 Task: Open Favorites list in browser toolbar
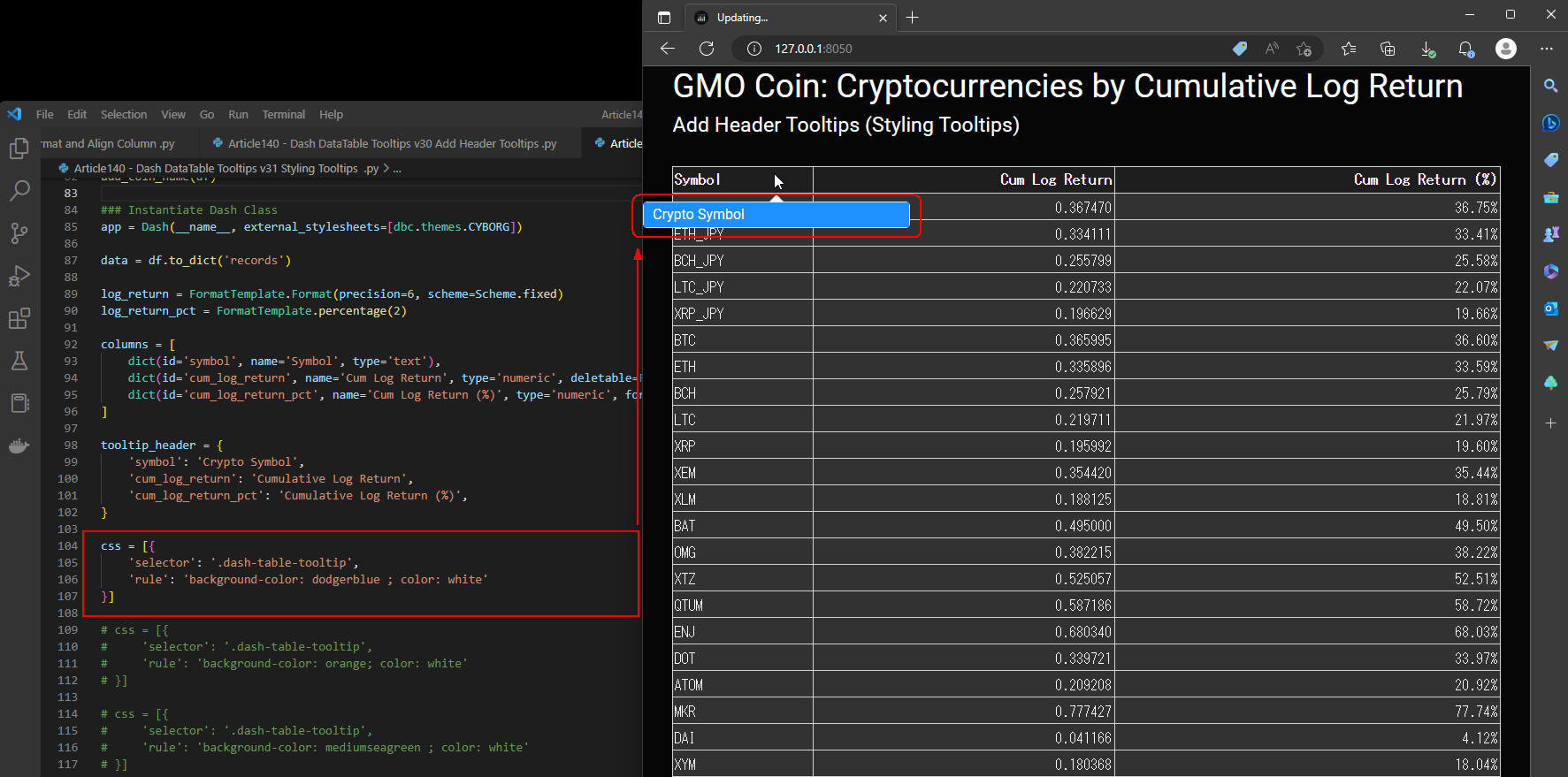click(1349, 49)
